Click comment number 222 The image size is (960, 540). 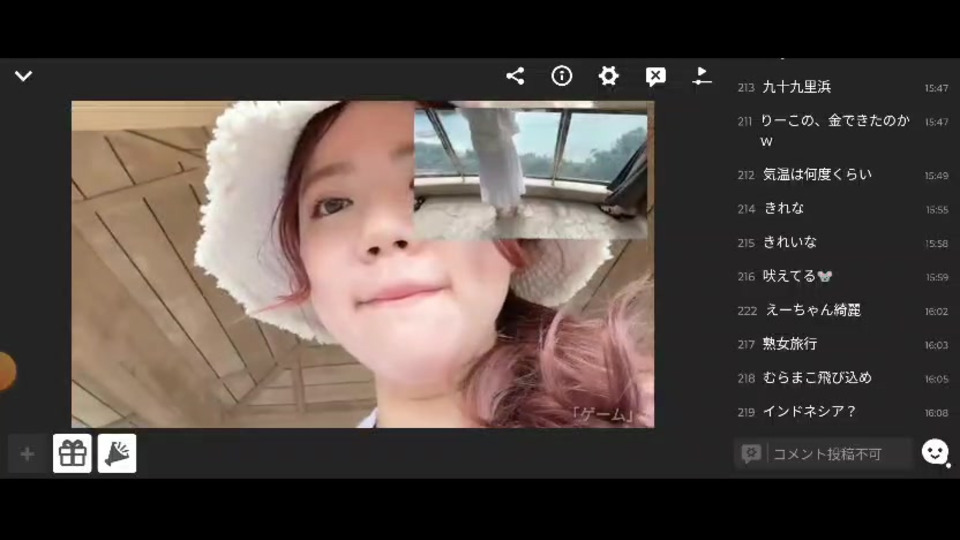(x=747, y=311)
